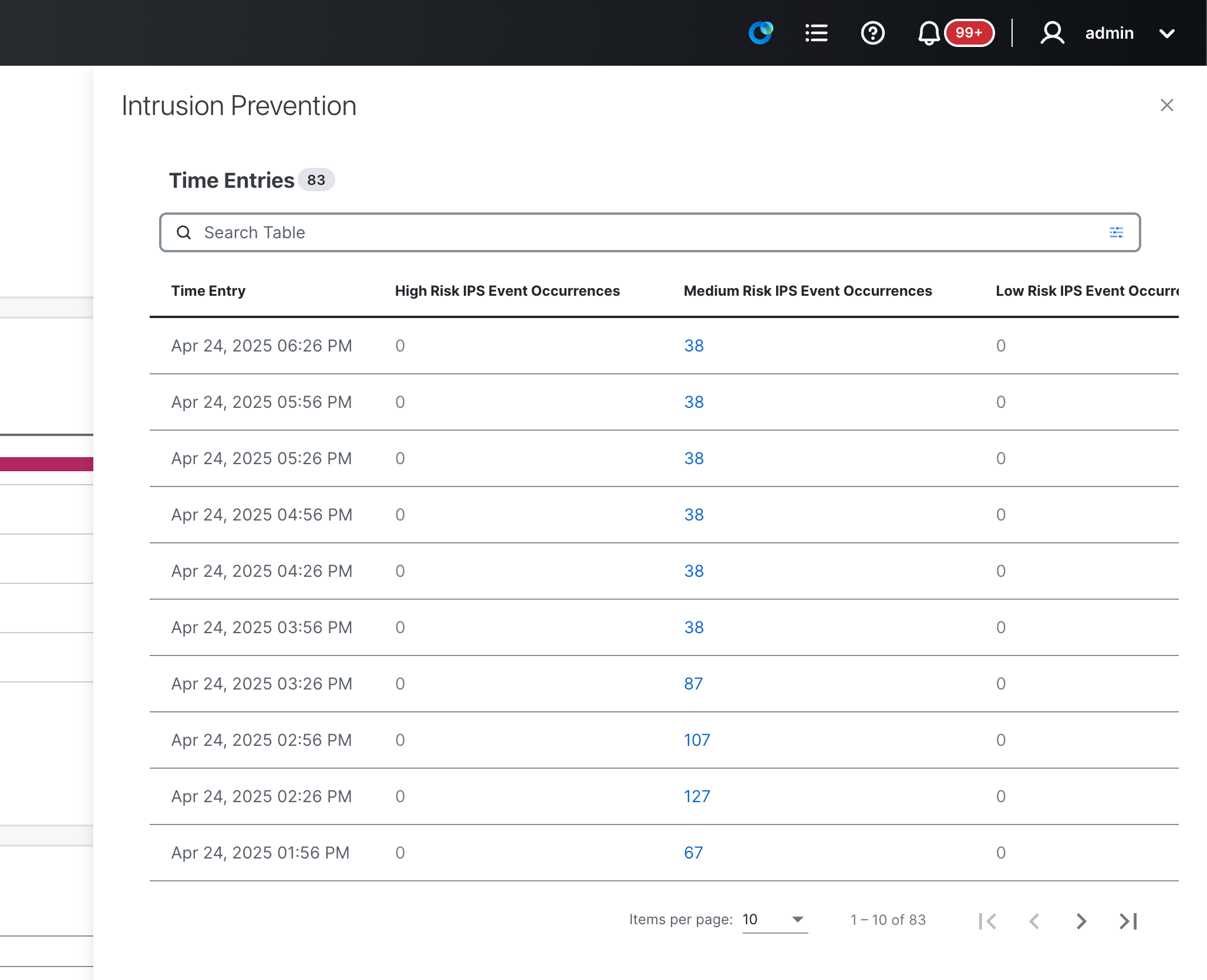The image size is (1207, 980).
Task: Click the Intrusion Prevention title
Action: click(x=239, y=106)
